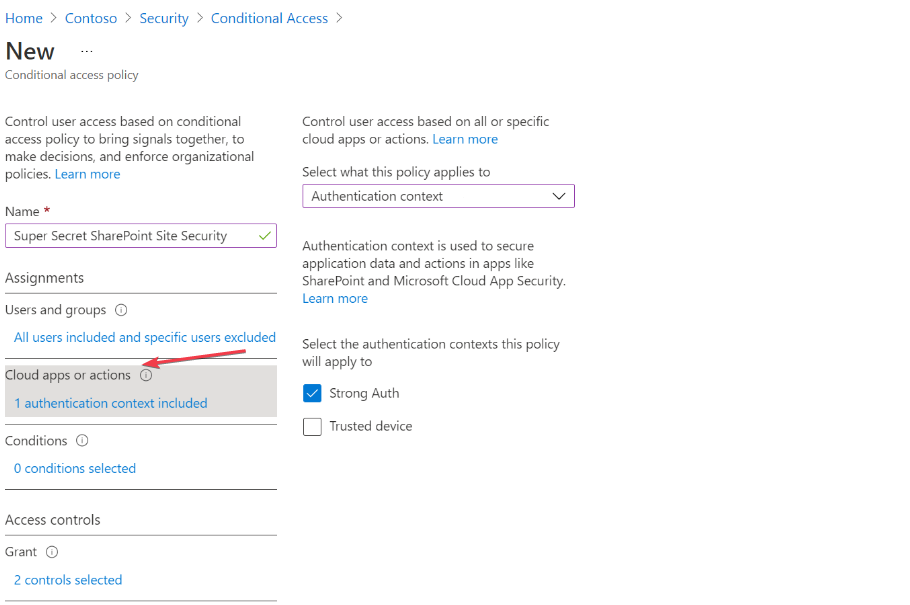
Task: Open the Authentication context dropdown
Action: pyautogui.click(x=438, y=196)
